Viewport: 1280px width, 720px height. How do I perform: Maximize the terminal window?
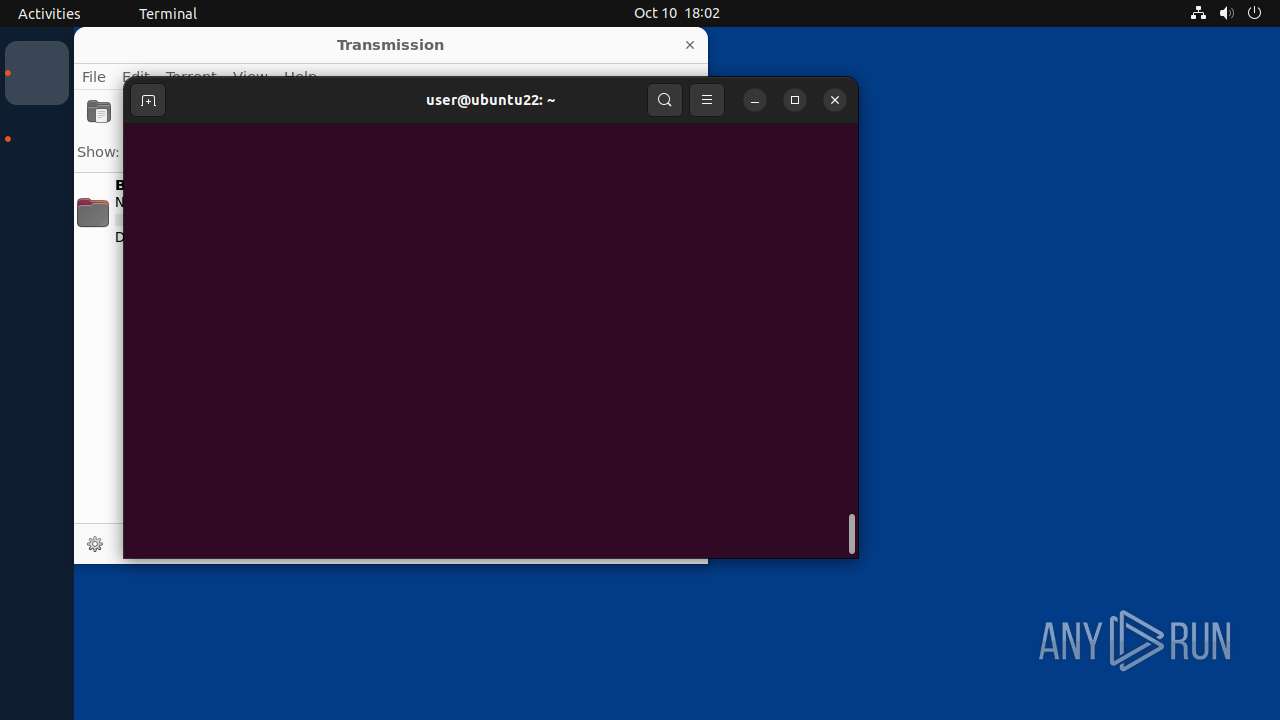click(x=795, y=100)
